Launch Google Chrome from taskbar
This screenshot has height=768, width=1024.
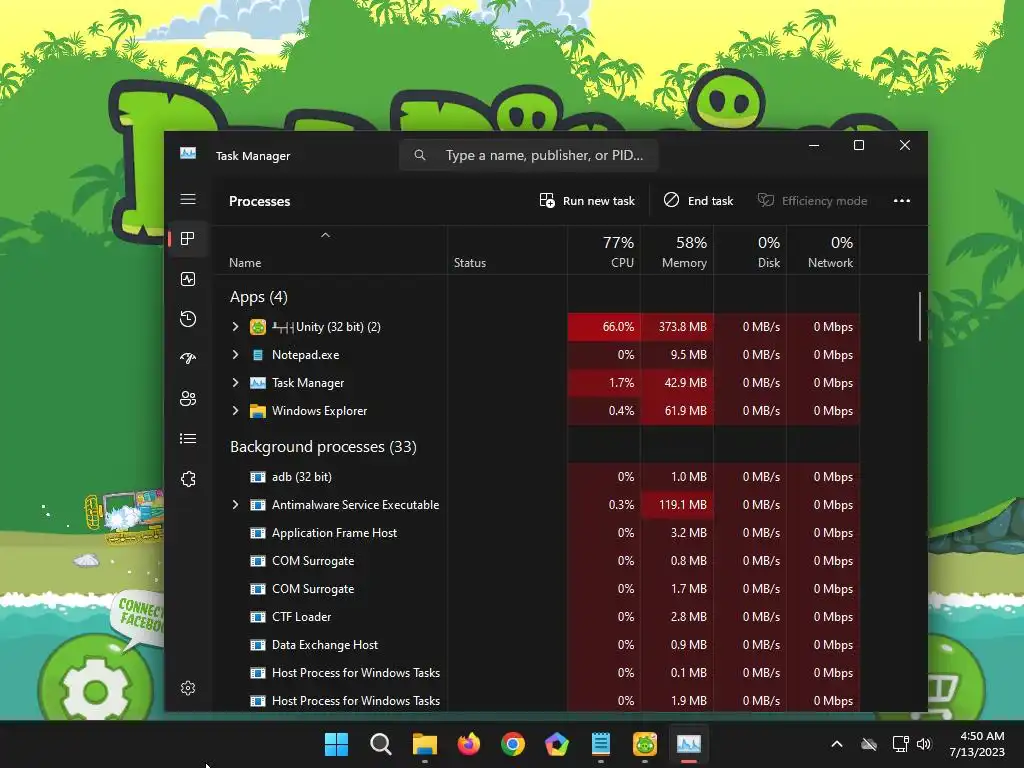point(513,744)
